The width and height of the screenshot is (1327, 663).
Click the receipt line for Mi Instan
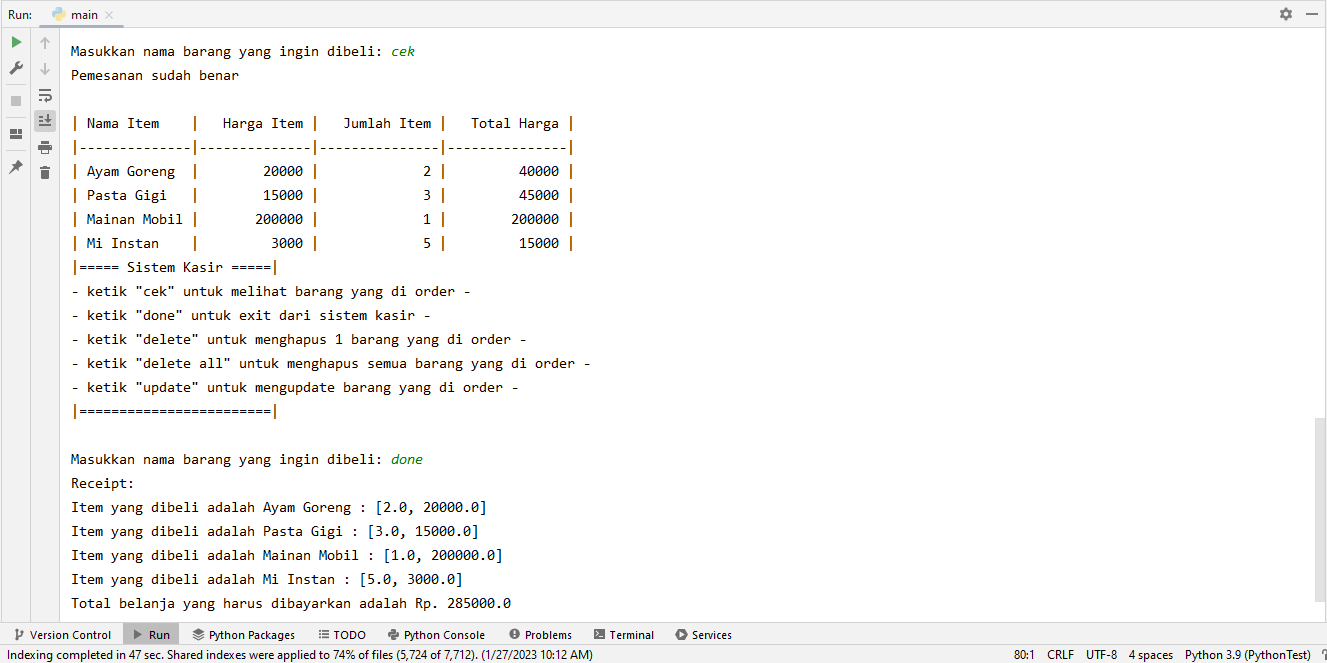tap(267, 580)
